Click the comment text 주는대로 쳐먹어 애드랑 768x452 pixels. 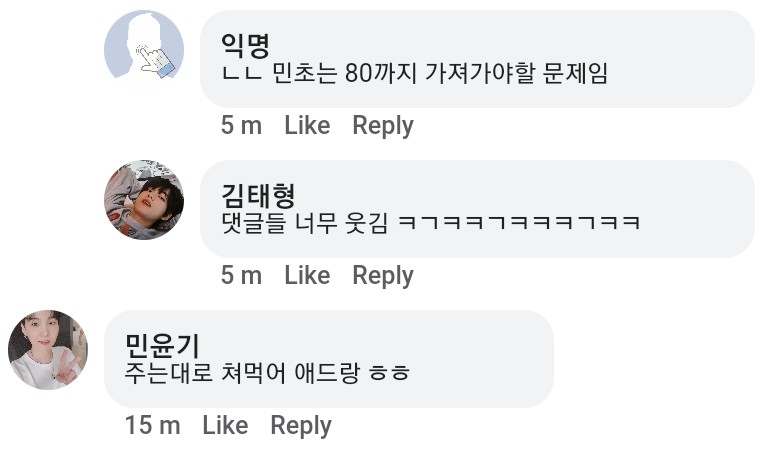tap(238, 372)
